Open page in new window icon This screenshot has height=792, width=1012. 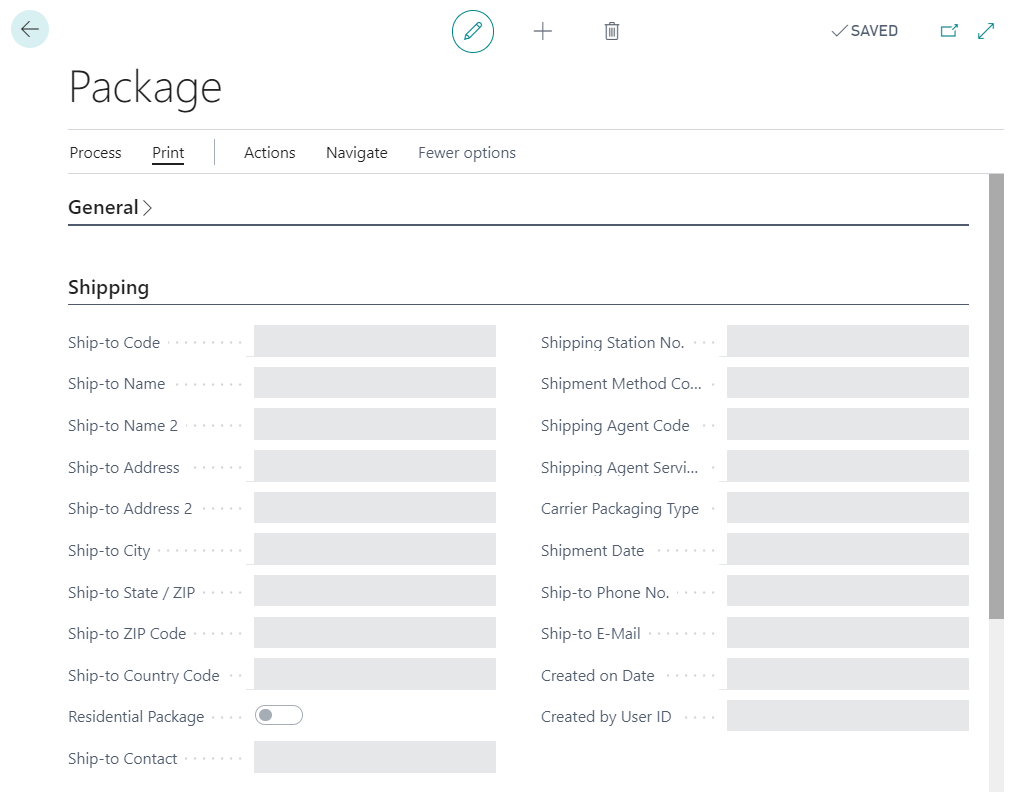(949, 31)
